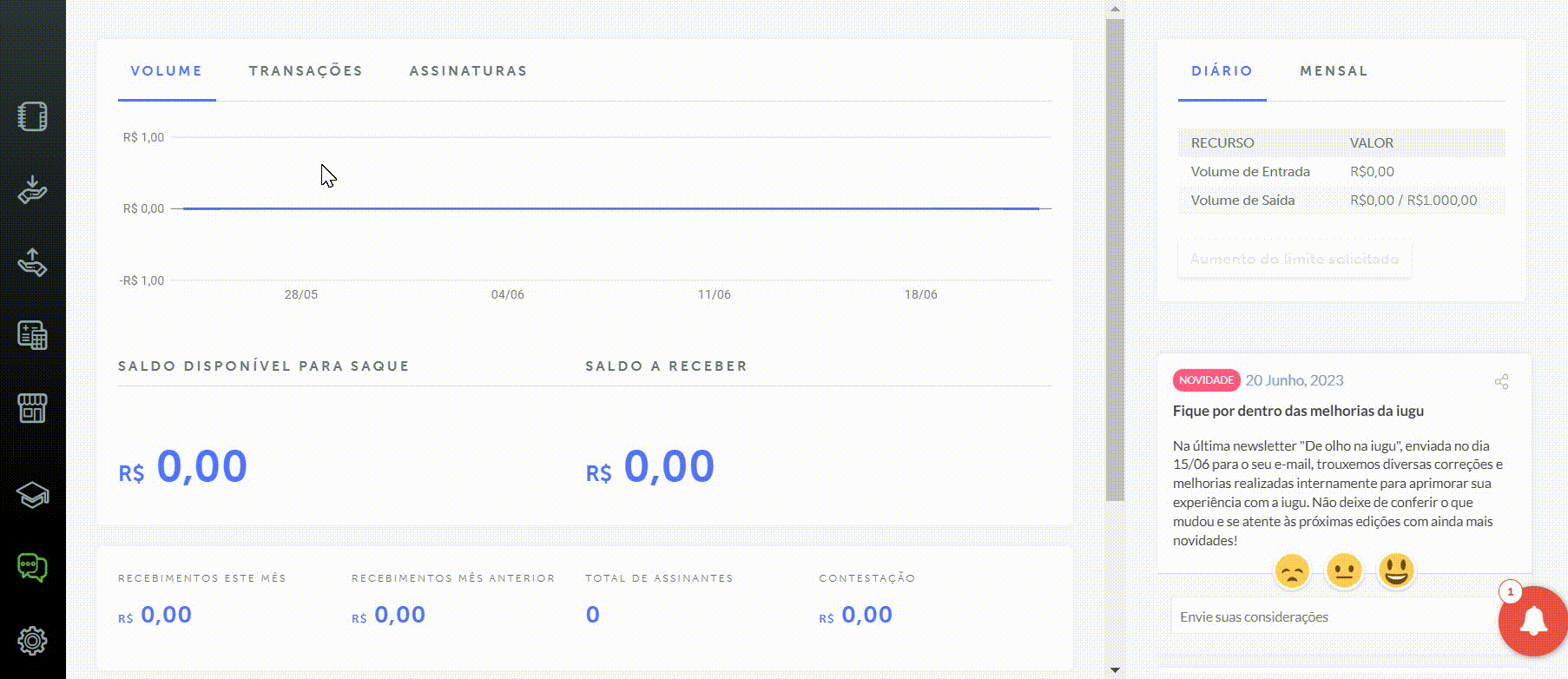Select the happy face reaction
This screenshot has height=679, width=1568.
tap(1396, 571)
